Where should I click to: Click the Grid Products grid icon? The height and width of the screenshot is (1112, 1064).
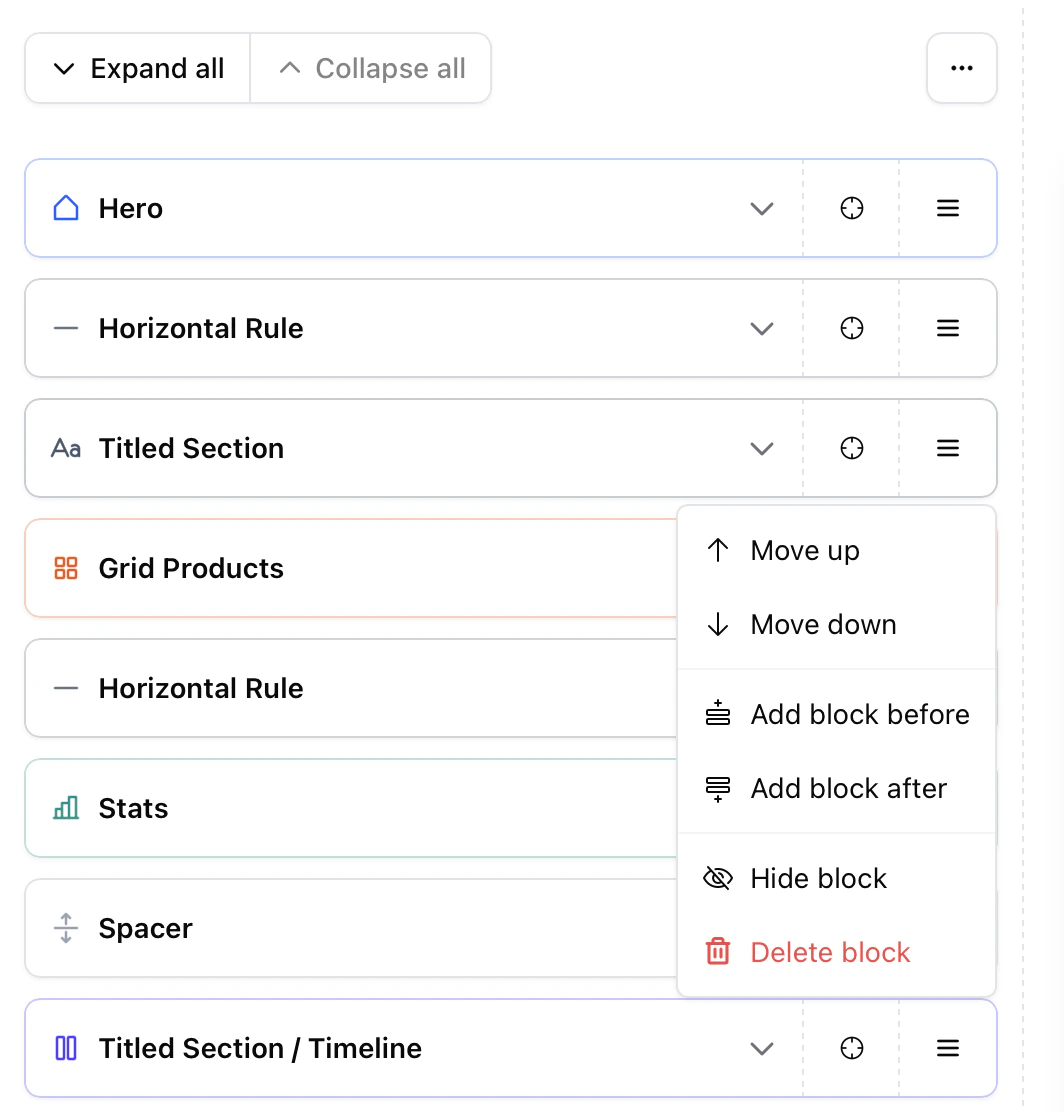tap(65, 568)
